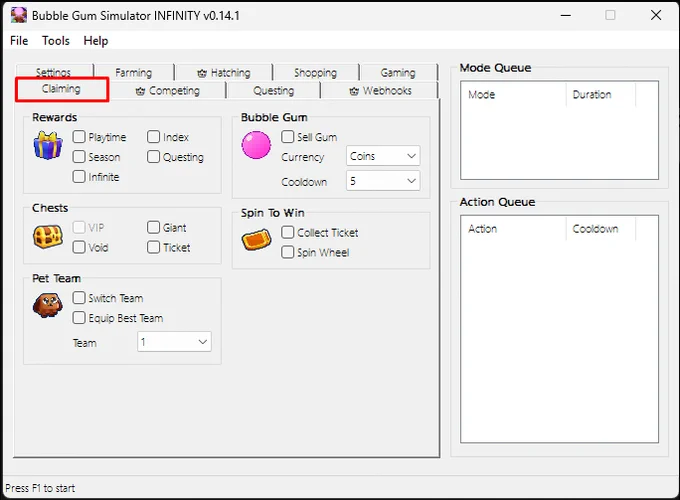Click the Duration column header in Mode Queue
The height and width of the screenshot is (500, 680).
601,95
